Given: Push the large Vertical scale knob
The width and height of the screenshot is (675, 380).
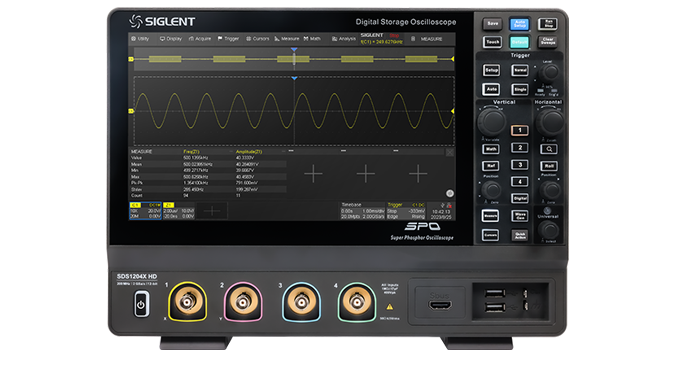Looking at the screenshot, I should pyautogui.click(x=492, y=122).
